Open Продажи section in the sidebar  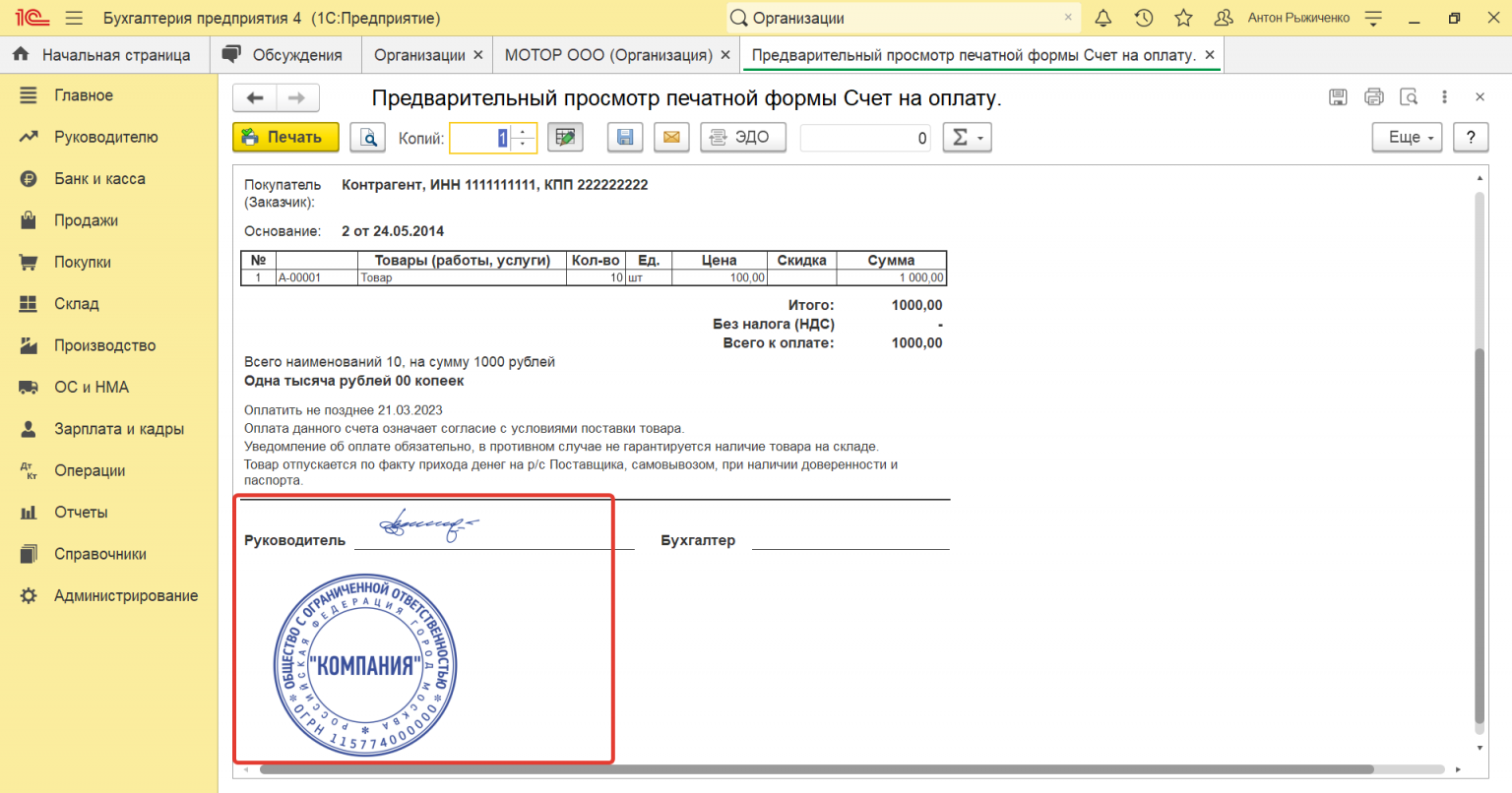(86, 220)
